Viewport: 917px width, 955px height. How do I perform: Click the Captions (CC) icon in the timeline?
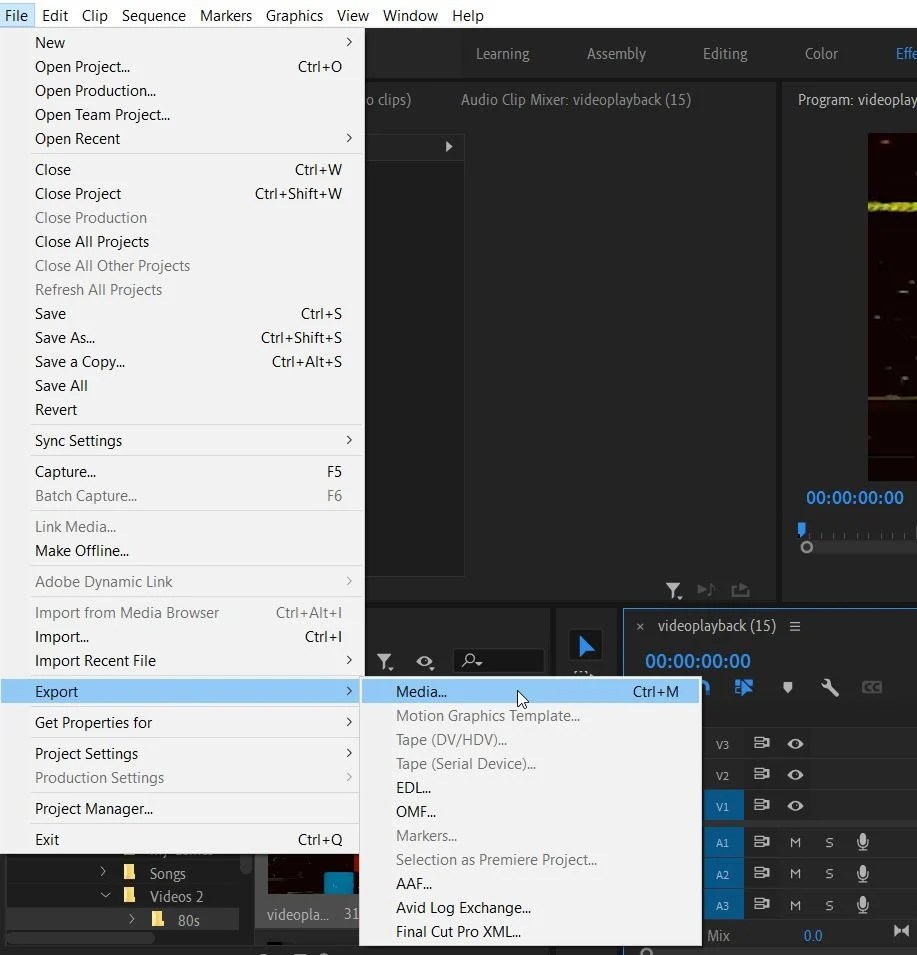pos(871,687)
